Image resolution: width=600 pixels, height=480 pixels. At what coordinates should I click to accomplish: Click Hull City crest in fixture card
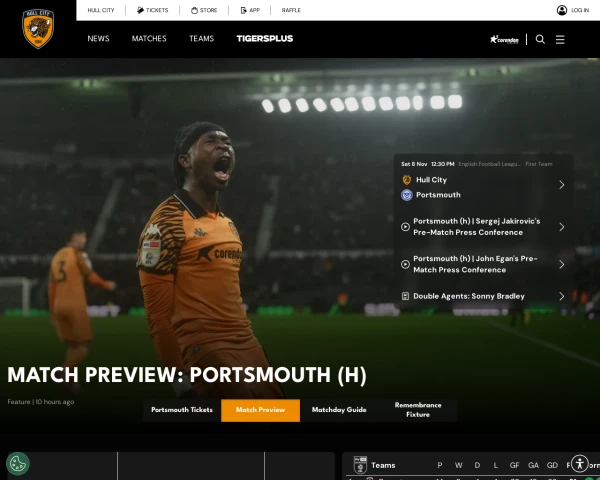[407, 180]
